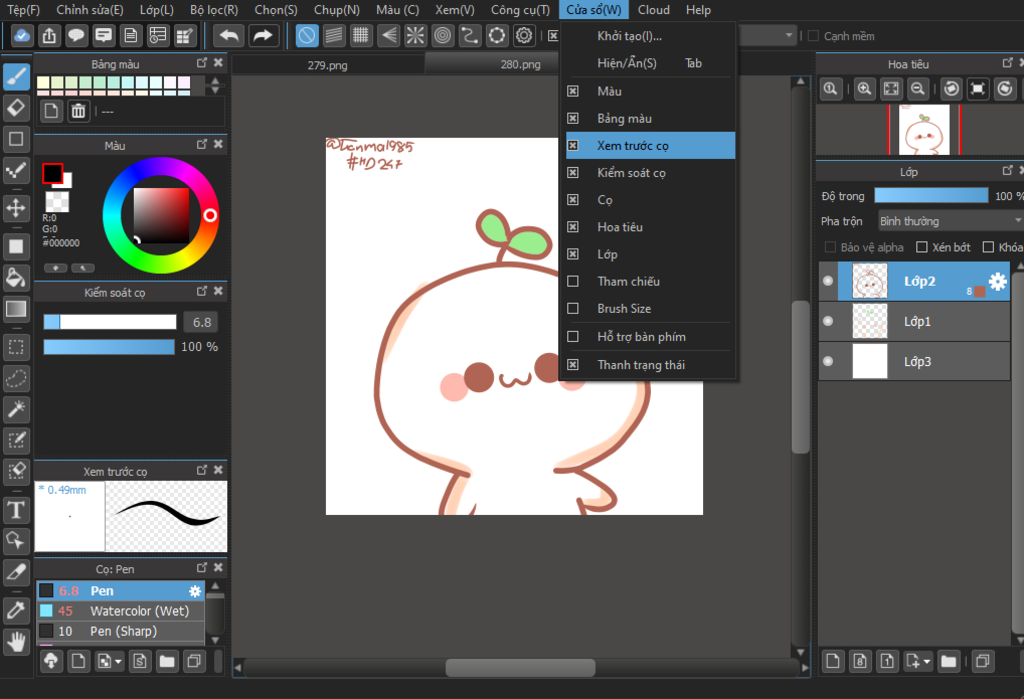Expand the brush add dropdown arrow
The width and height of the screenshot is (1024, 700).
coord(119,661)
